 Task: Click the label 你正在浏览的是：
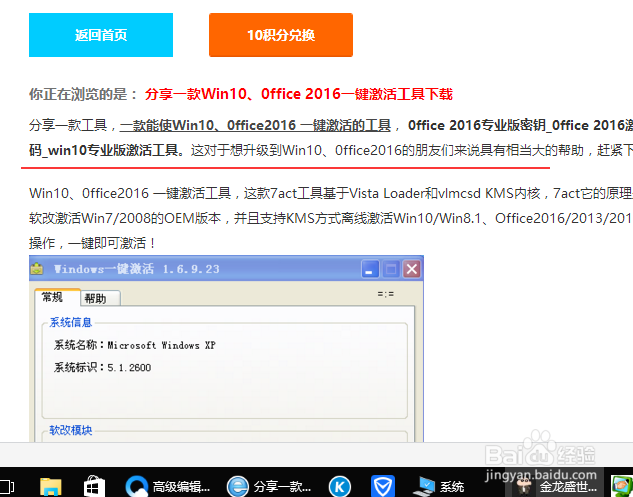click(x=84, y=94)
